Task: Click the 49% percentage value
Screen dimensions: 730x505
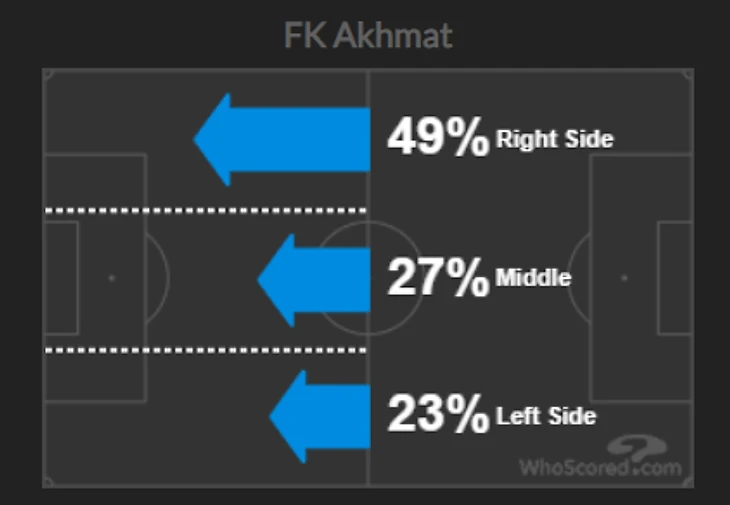Action: [x=438, y=136]
